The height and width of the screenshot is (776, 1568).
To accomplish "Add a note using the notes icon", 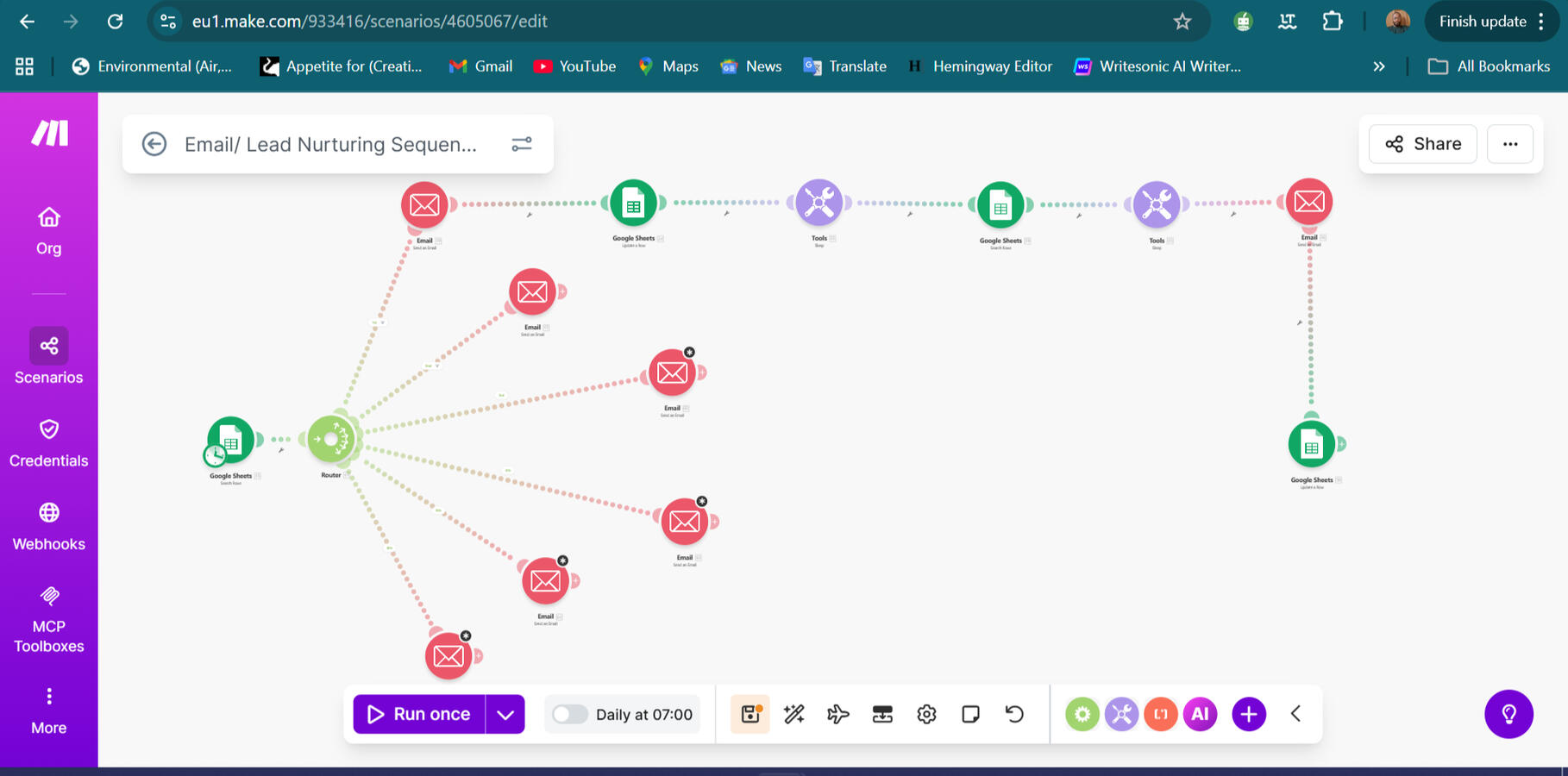I will tap(970, 714).
